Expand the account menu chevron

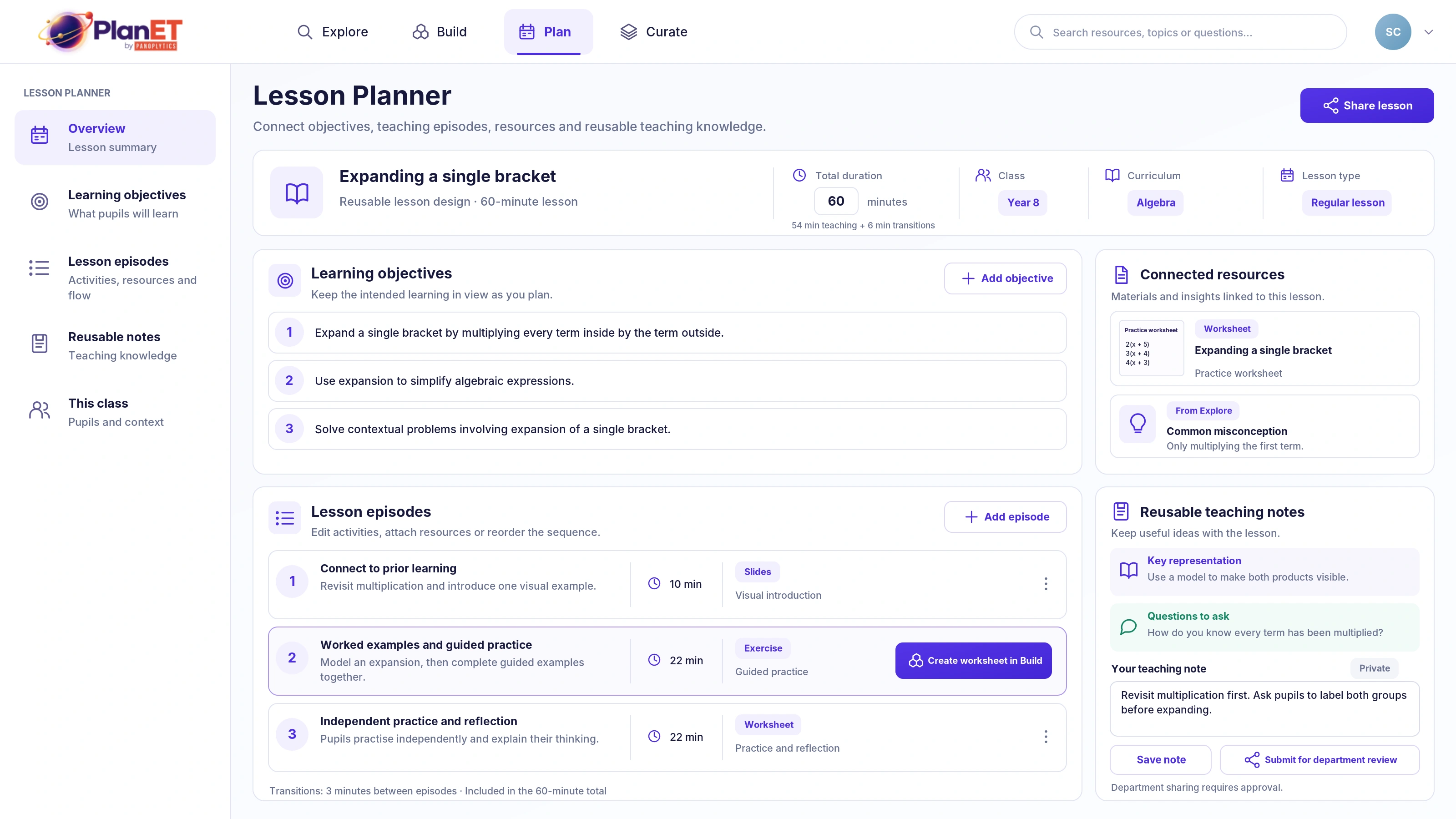coord(1428,32)
